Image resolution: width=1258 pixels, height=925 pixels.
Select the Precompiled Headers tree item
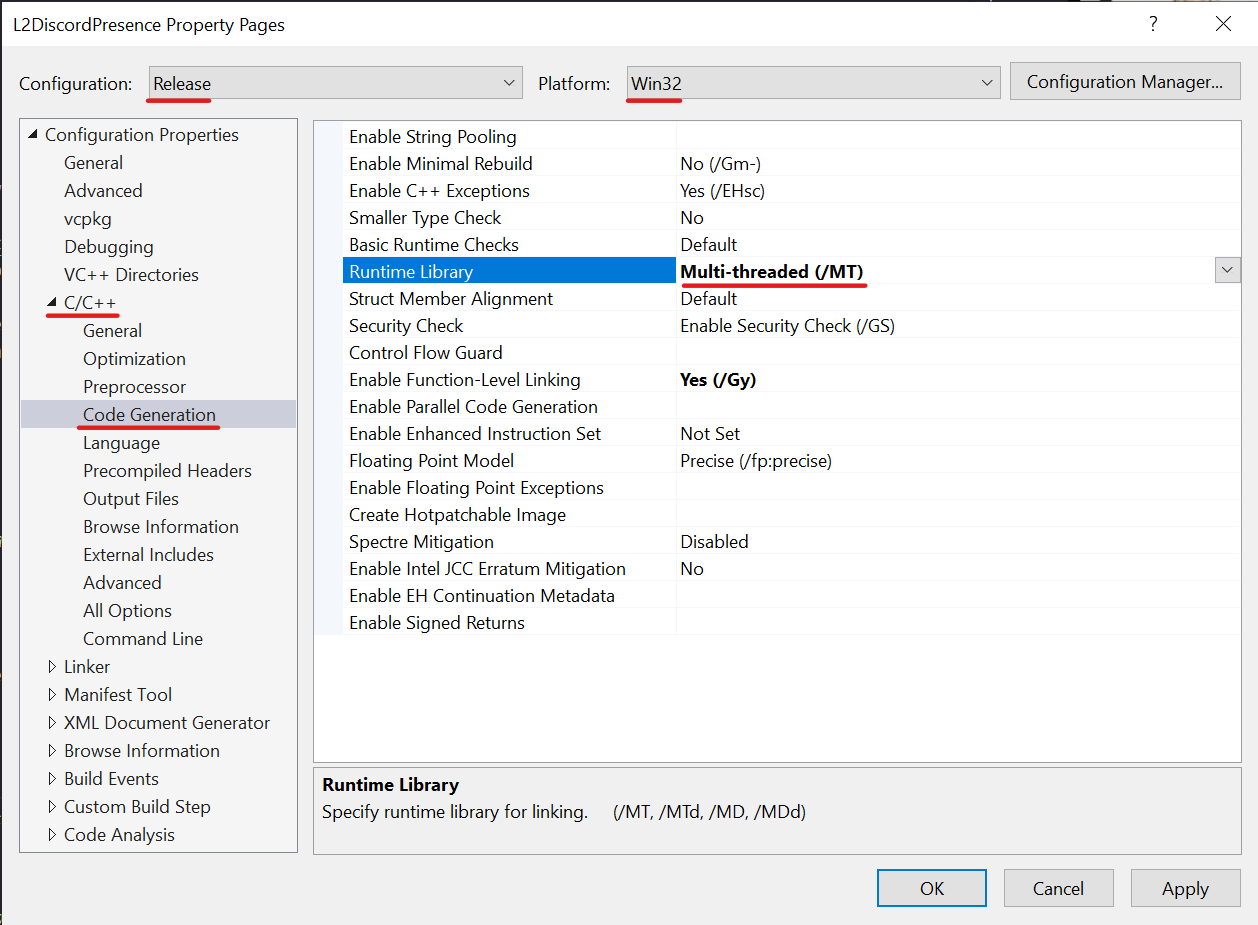point(167,471)
